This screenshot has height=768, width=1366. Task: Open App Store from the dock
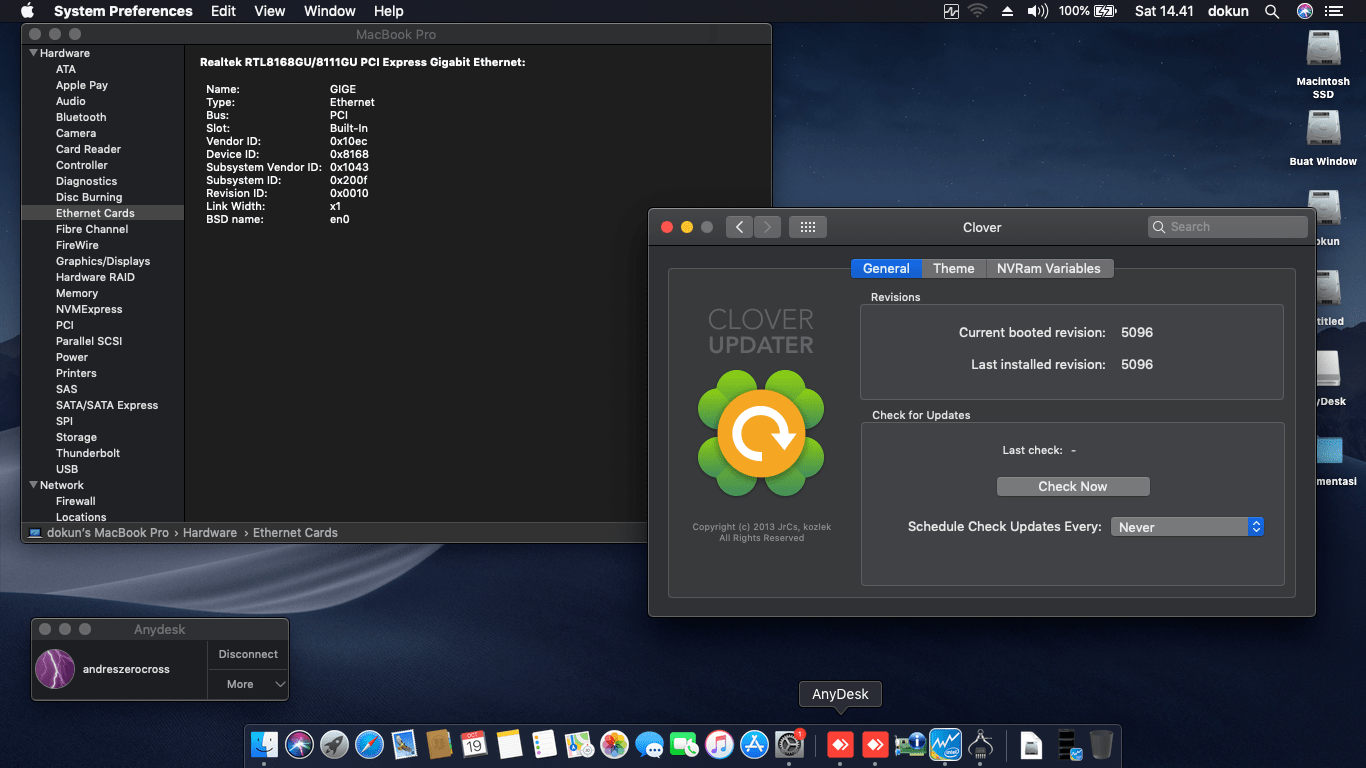point(754,744)
